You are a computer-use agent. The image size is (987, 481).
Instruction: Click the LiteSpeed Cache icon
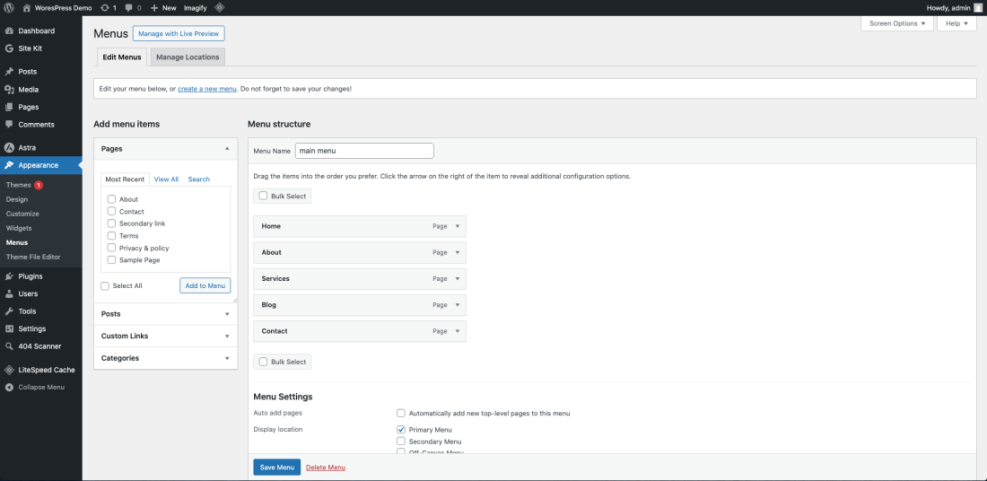point(9,370)
